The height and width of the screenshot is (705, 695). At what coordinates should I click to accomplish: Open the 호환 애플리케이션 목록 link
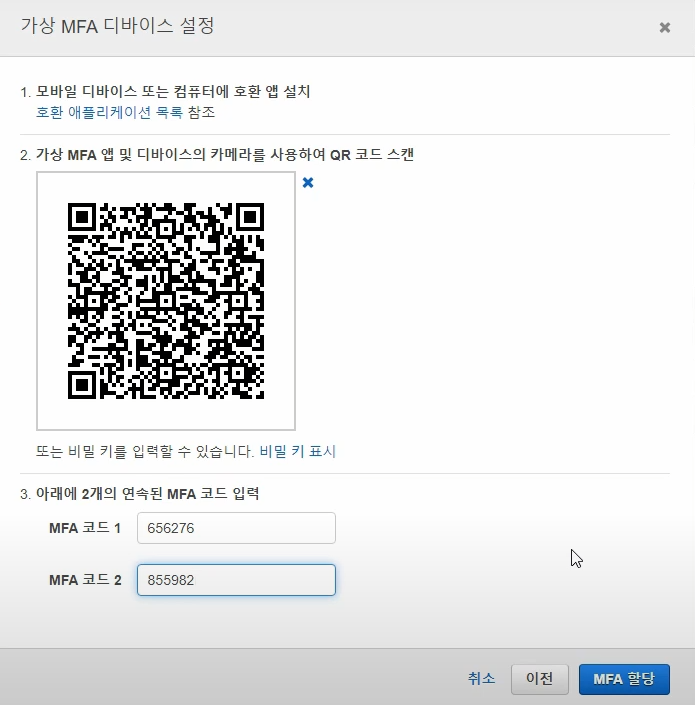tap(109, 112)
